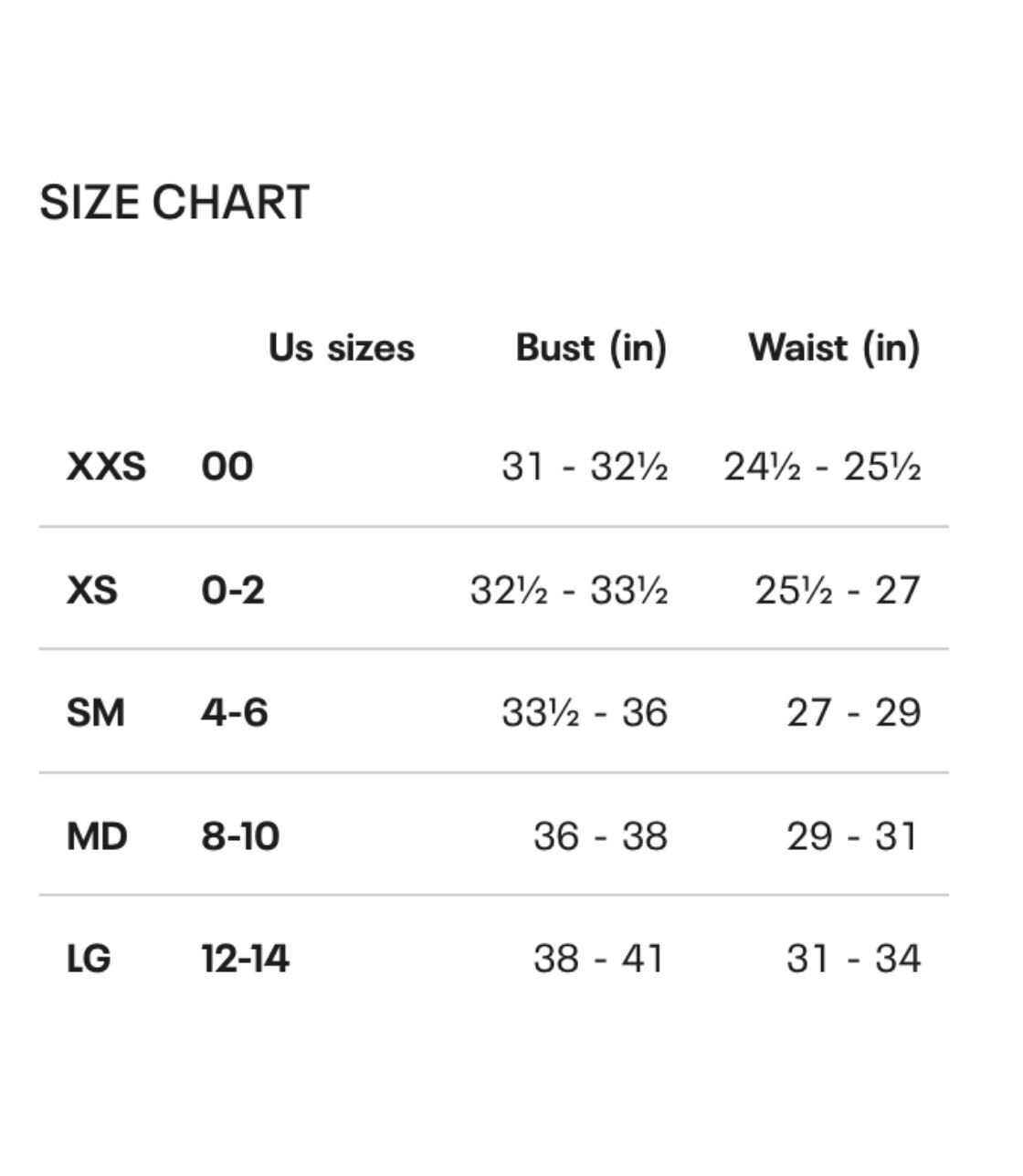Click bust measurement 33½ - 36
The image size is (1023, 1176).
585,713
